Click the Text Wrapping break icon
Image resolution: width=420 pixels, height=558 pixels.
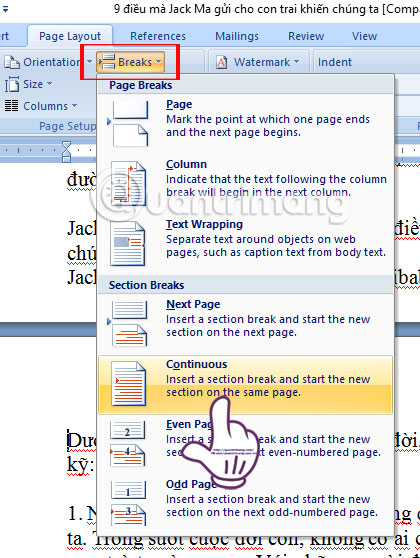tap(128, 243)
